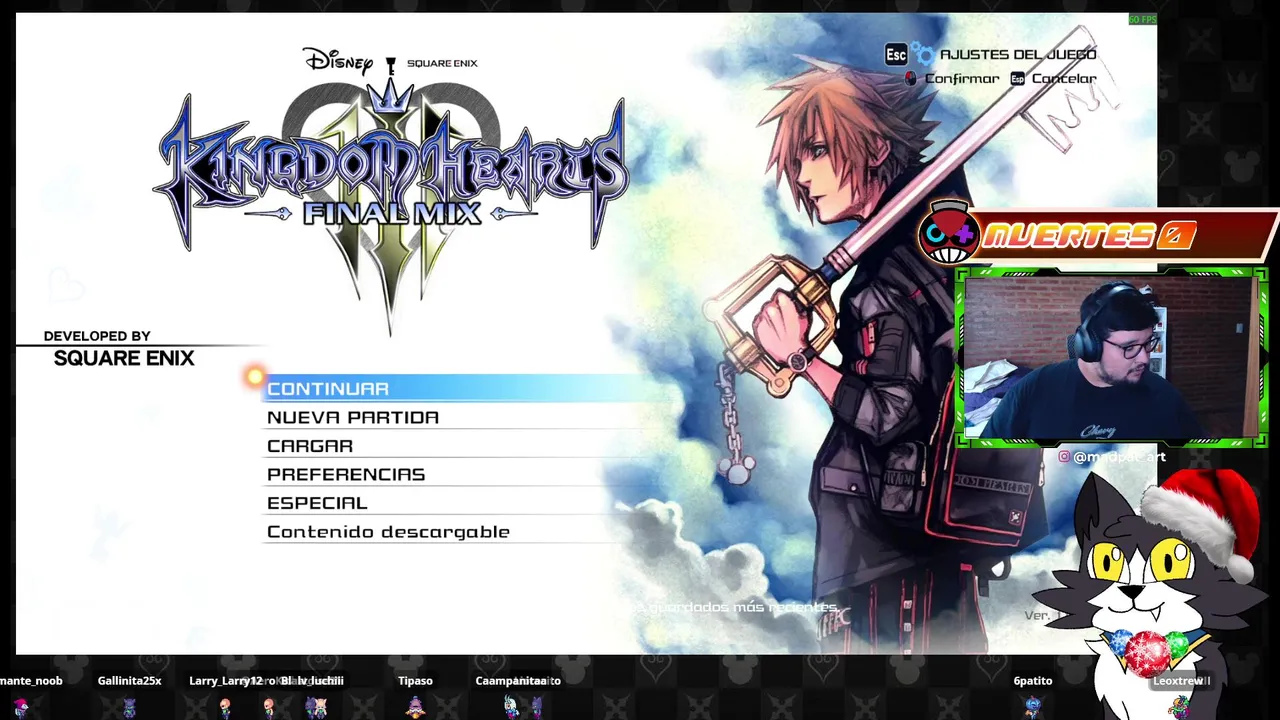Viewport: 1280px width, 720px height.
Task: Click the red mascot icon beside MUERTES
Action: point(948,233)
